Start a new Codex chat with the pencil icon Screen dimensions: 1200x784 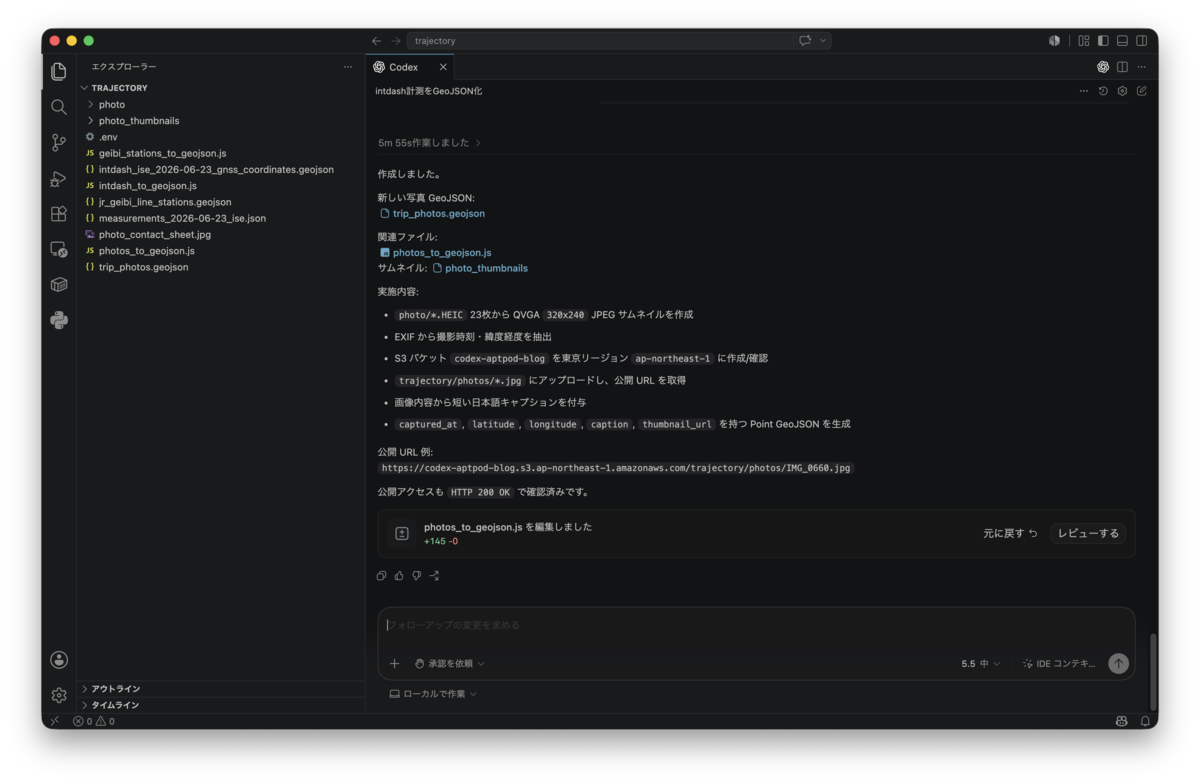tap(1141, 91)
